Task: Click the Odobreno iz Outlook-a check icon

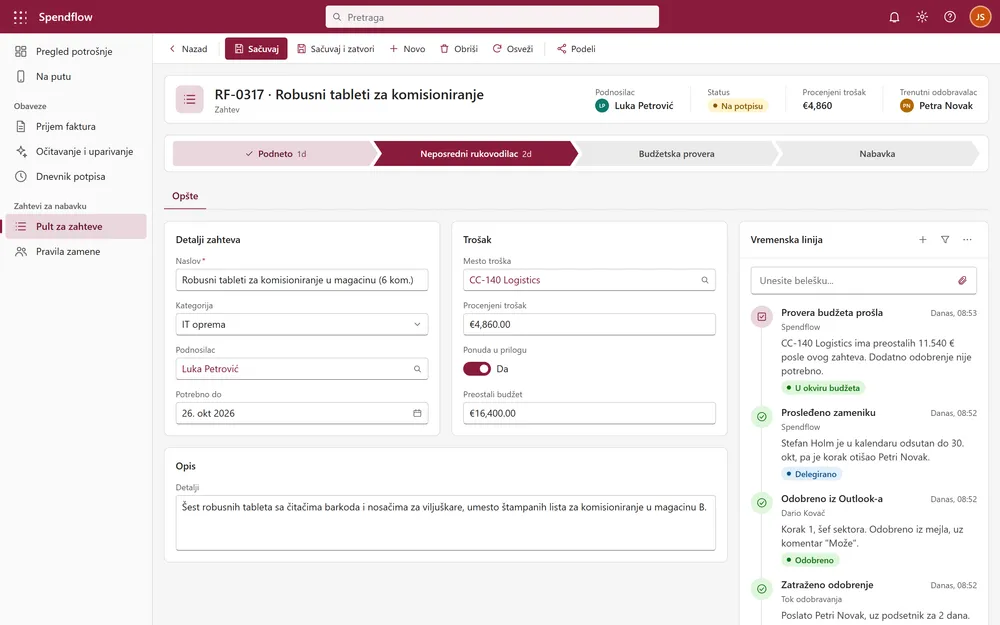Action: click(761, 503)
